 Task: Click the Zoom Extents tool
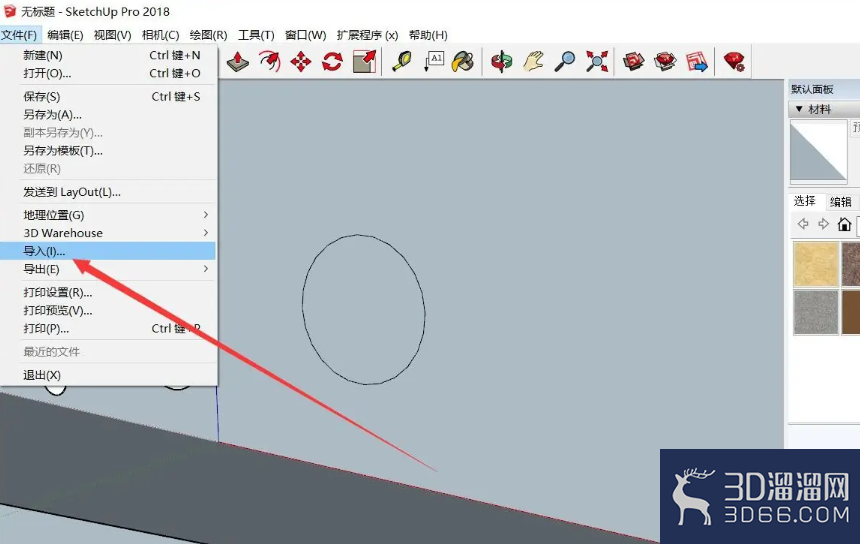tap(597, 61)
